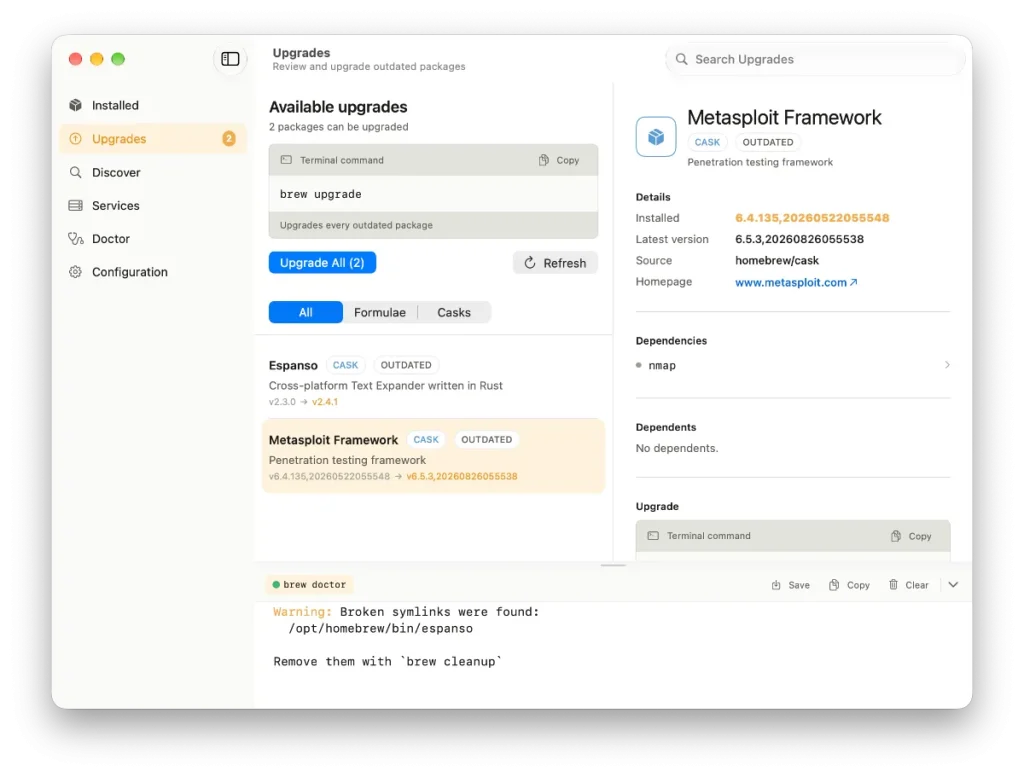Clear the console output
Screen dimensions: 1024x777
click(x=908, y=585)
